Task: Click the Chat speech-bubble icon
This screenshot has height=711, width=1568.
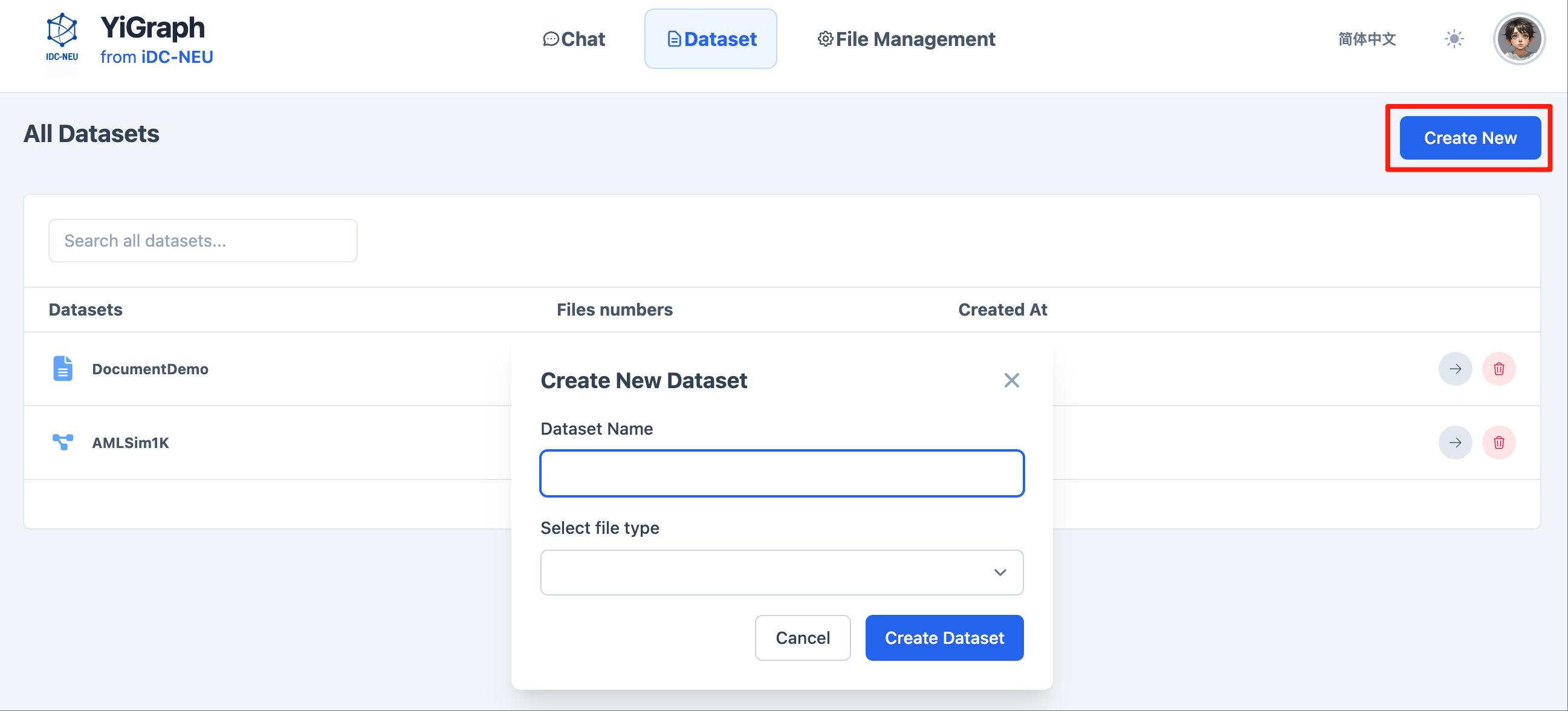Action: click(551, 38)
